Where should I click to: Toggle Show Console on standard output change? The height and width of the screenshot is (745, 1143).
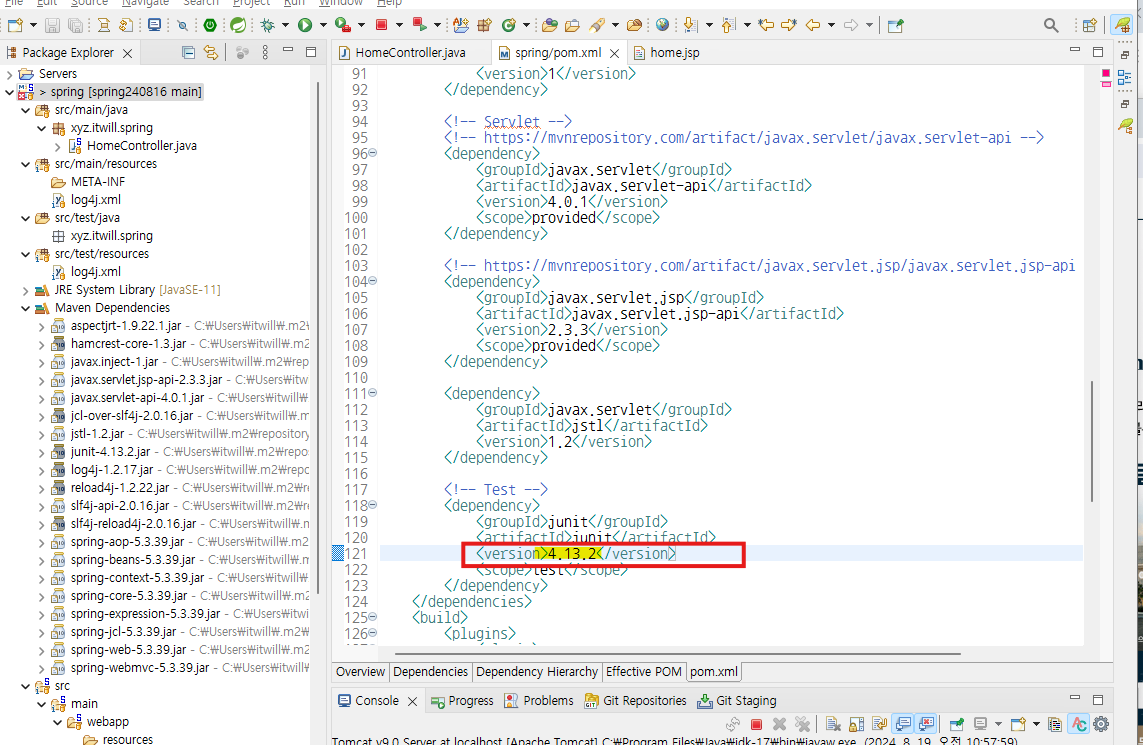pyautogui.click(x=903, y=724)
